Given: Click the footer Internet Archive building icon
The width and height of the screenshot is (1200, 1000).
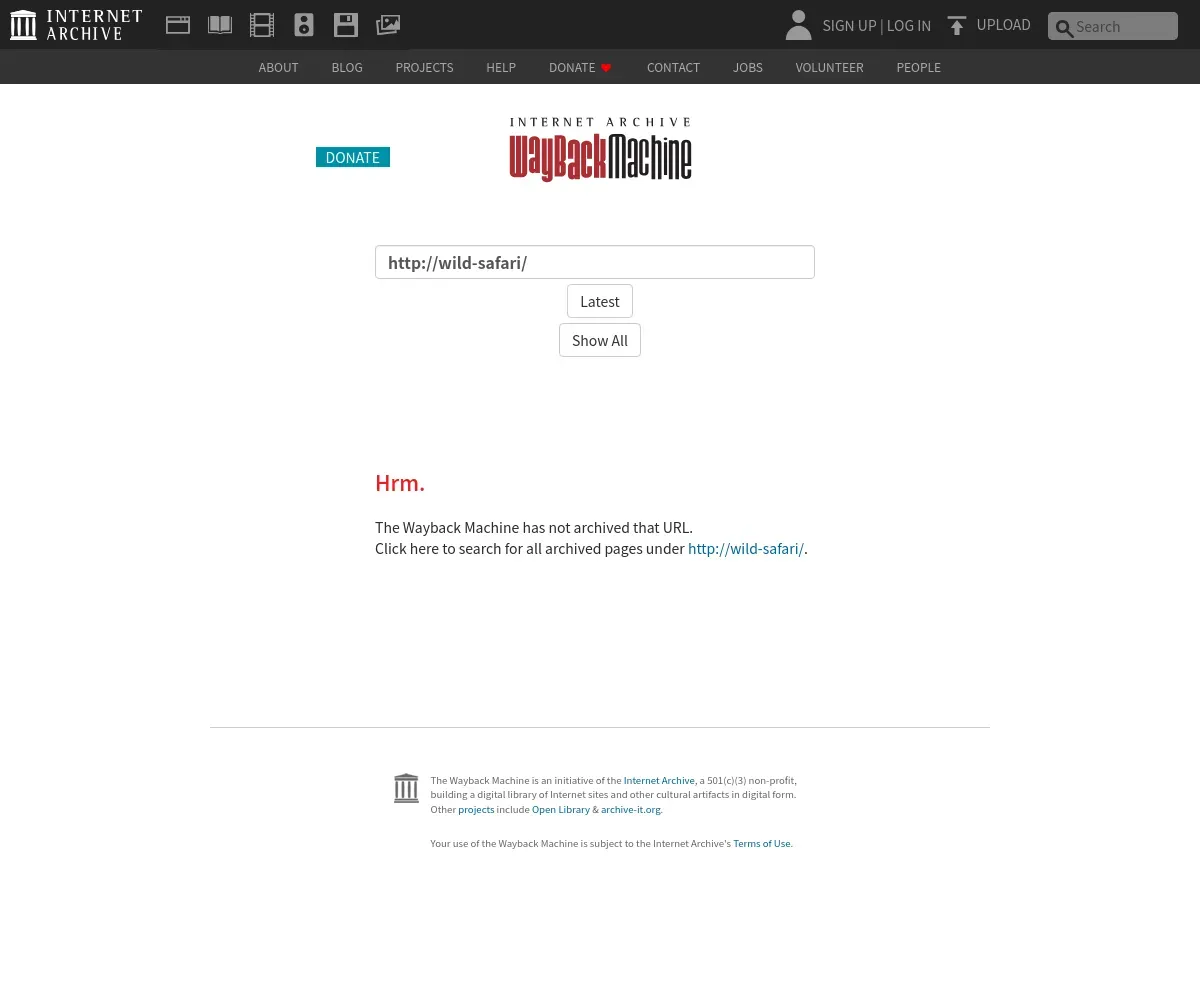Looking at the screenshot, I should click(x=406, y=788).
